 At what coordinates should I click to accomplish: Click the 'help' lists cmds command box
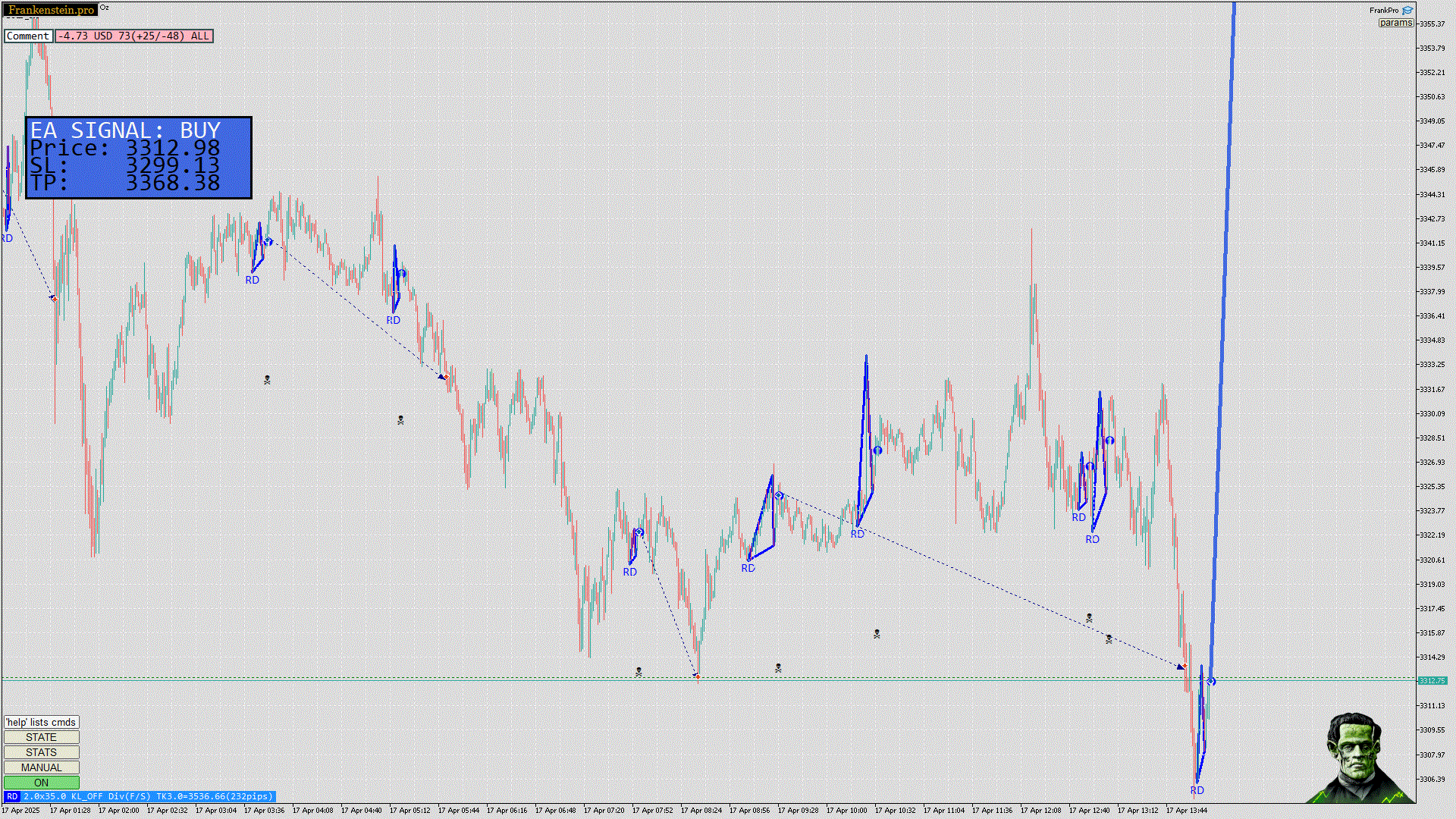point(42,722)
